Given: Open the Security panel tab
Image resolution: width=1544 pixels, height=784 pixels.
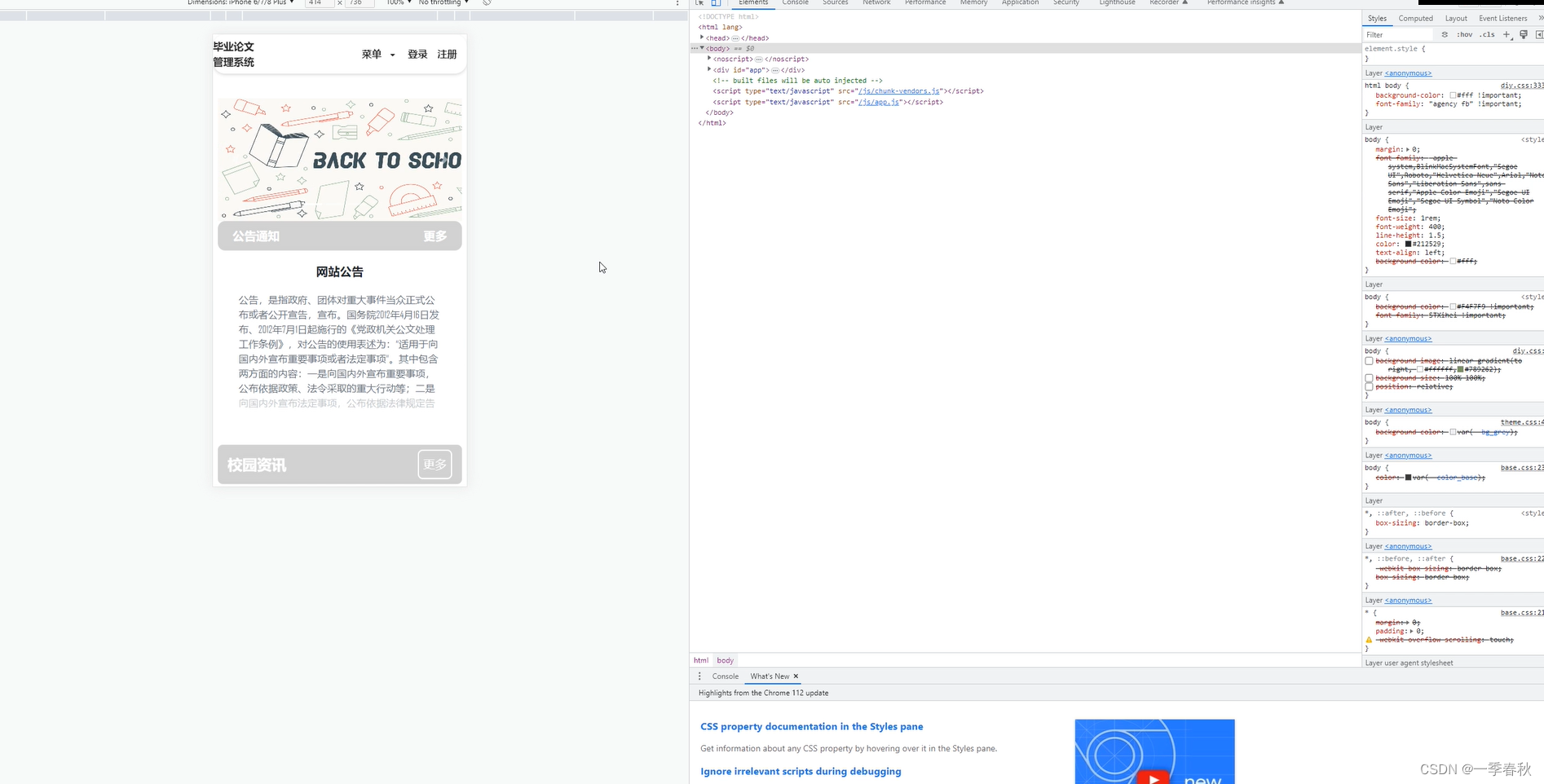Looking at the screenshot, I should pos(1065,3).
